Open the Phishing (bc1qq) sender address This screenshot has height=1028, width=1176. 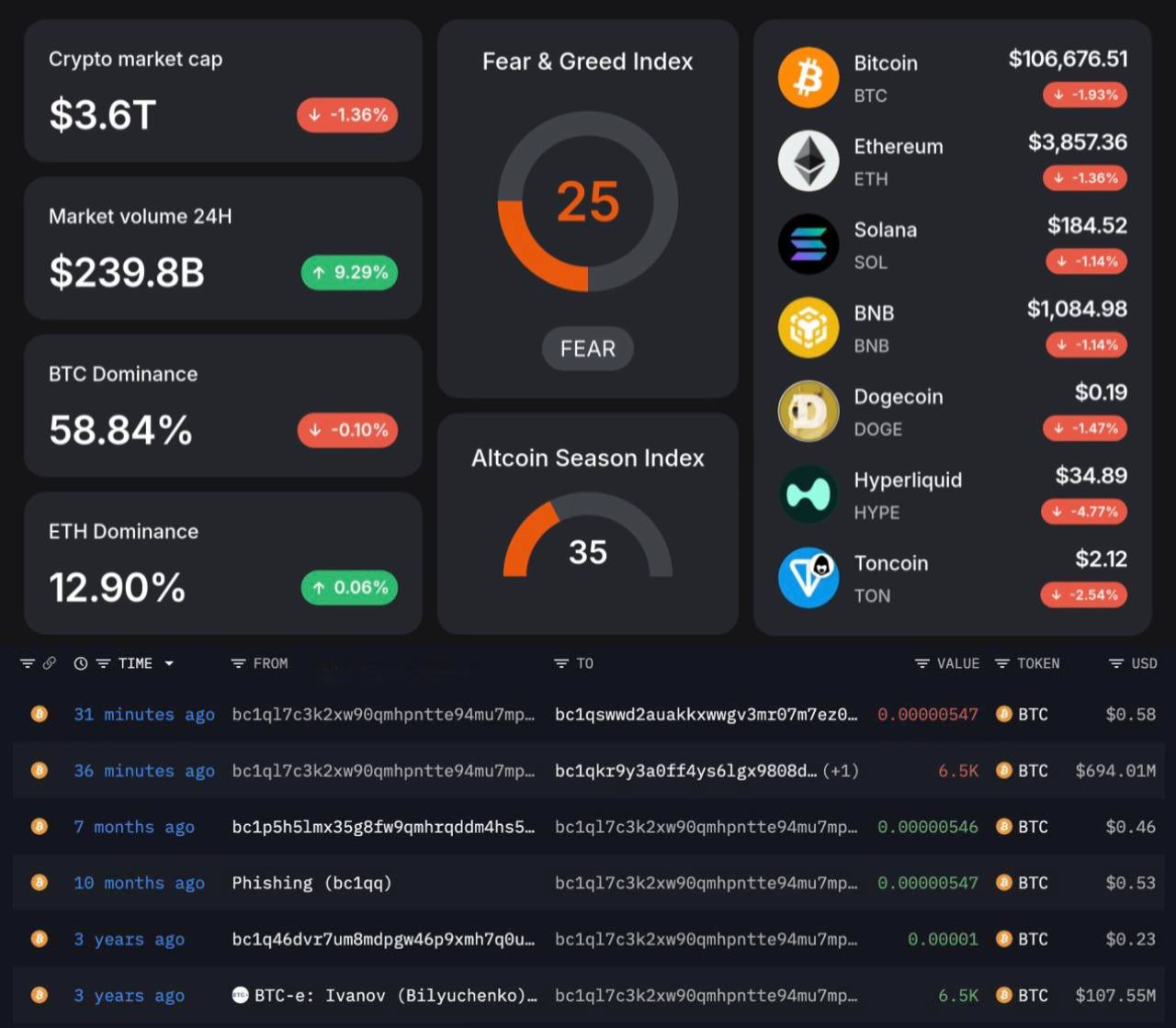pos(311,883)
